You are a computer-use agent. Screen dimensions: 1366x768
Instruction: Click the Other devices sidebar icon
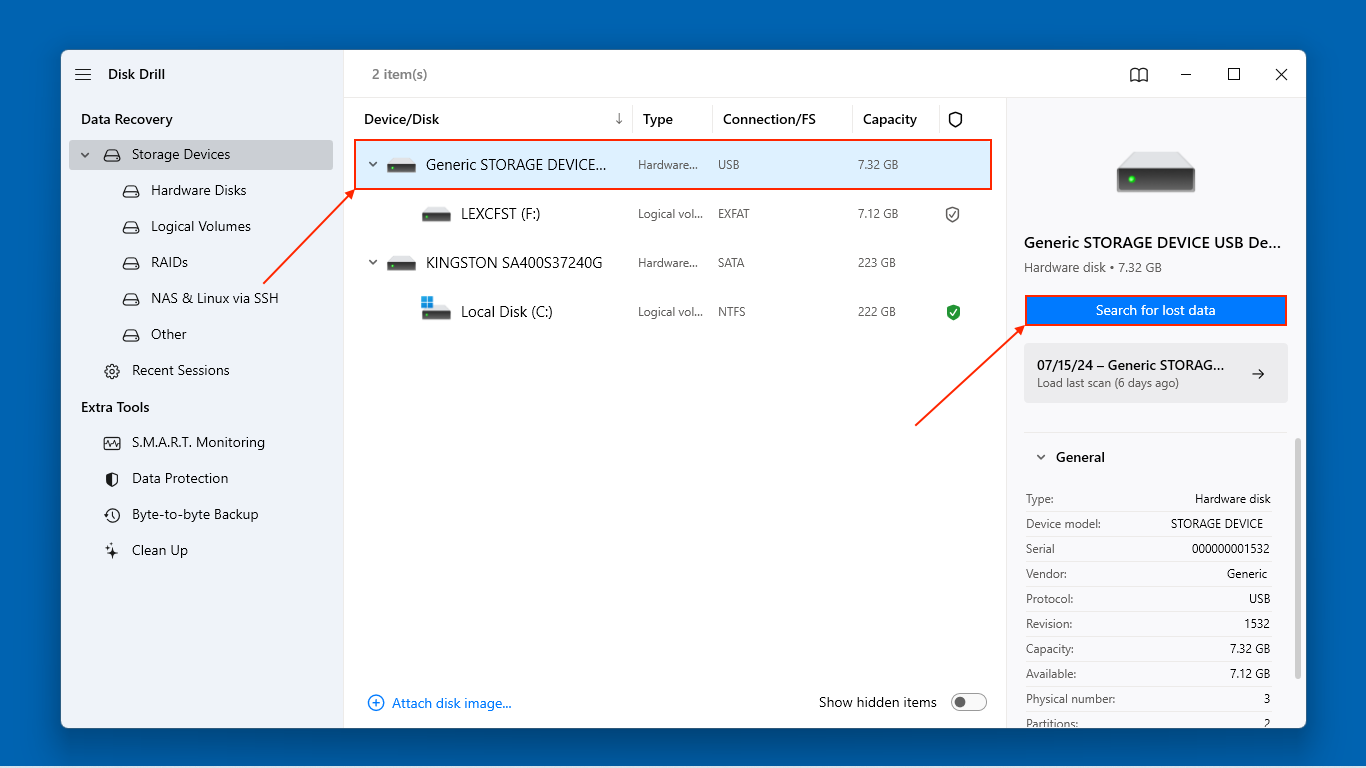click(x=131, y=335)
